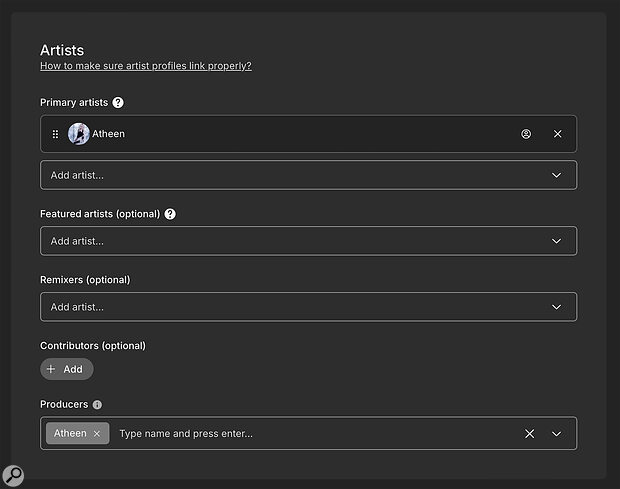Click the Producers info icon

(97, 405)
